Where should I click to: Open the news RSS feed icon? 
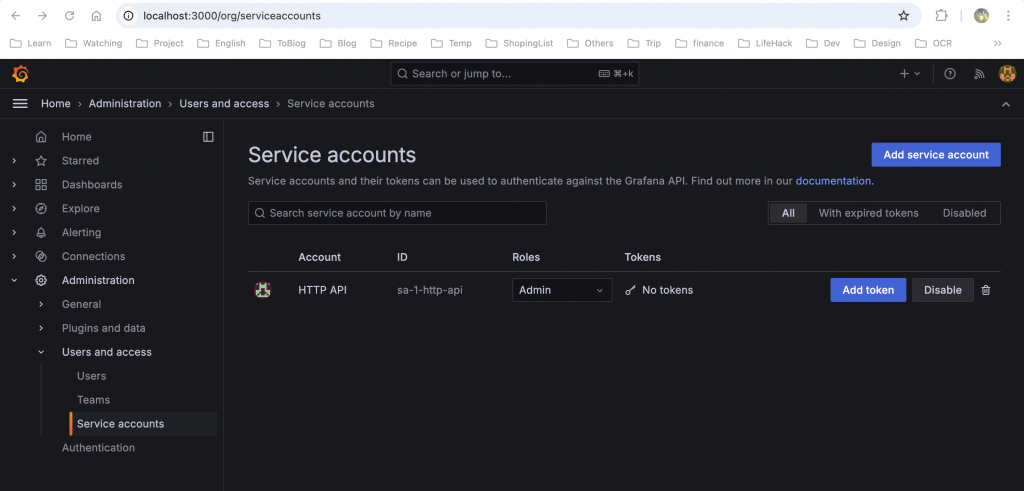(x=979, y=74)
